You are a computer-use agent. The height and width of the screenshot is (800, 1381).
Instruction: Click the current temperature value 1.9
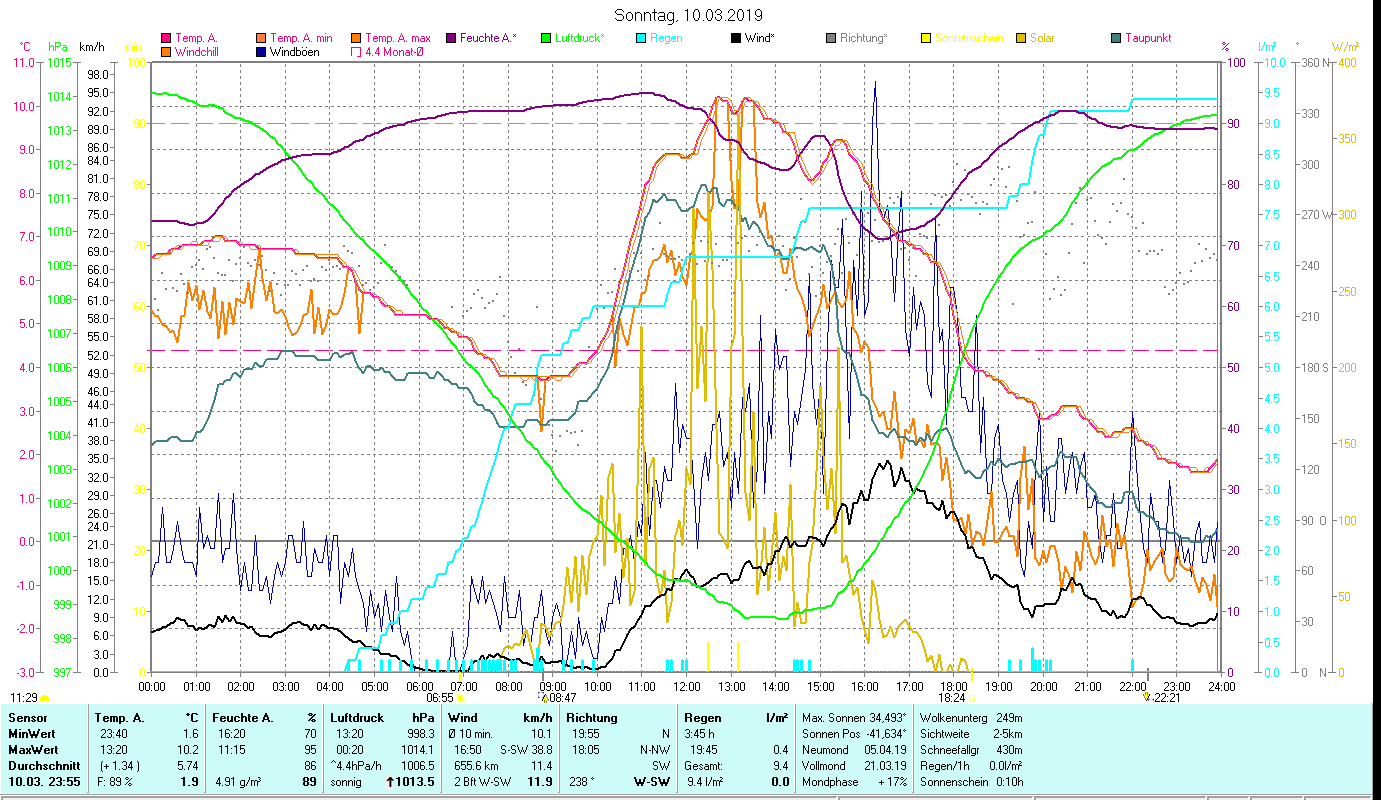190,782
